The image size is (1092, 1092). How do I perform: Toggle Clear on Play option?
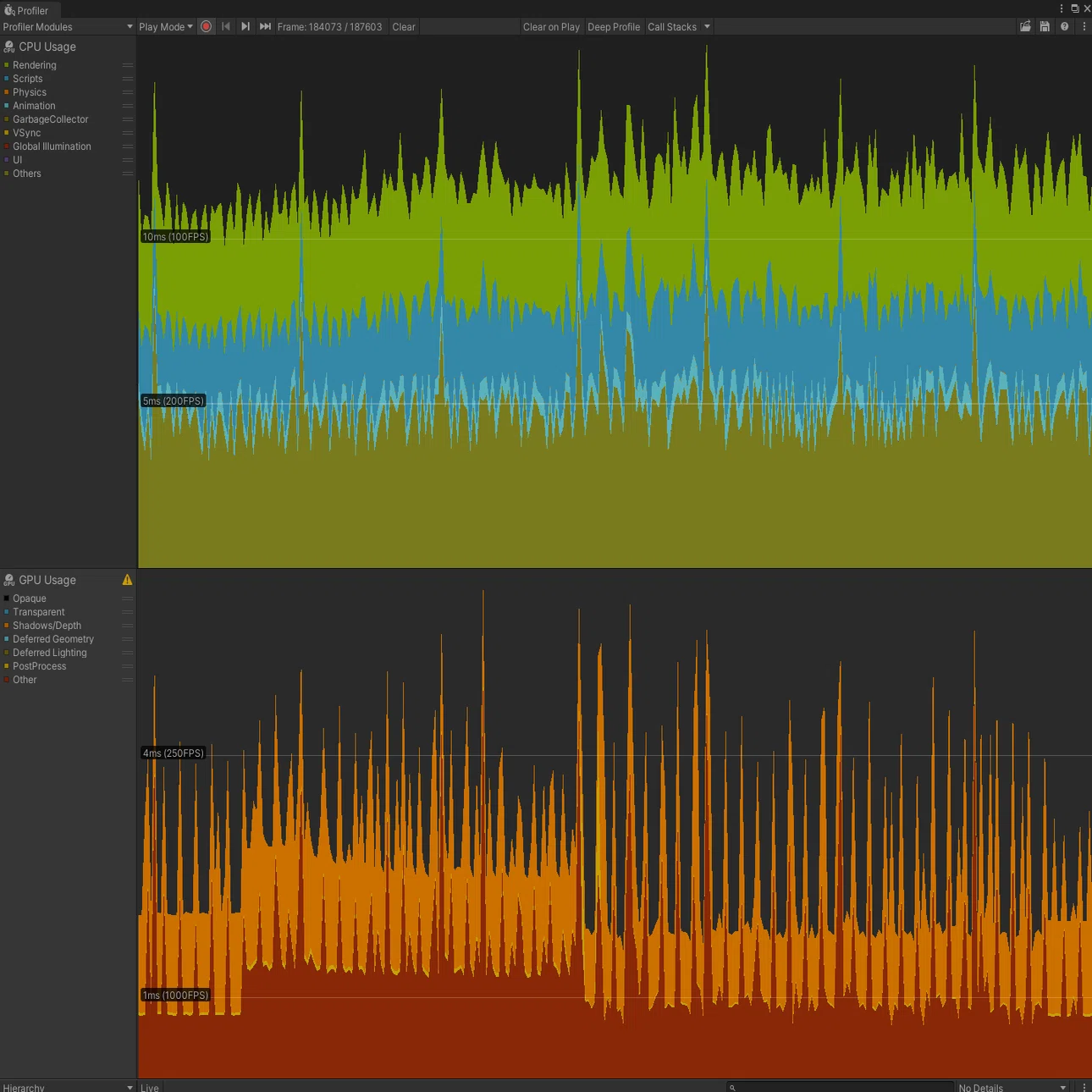point(551,27)
